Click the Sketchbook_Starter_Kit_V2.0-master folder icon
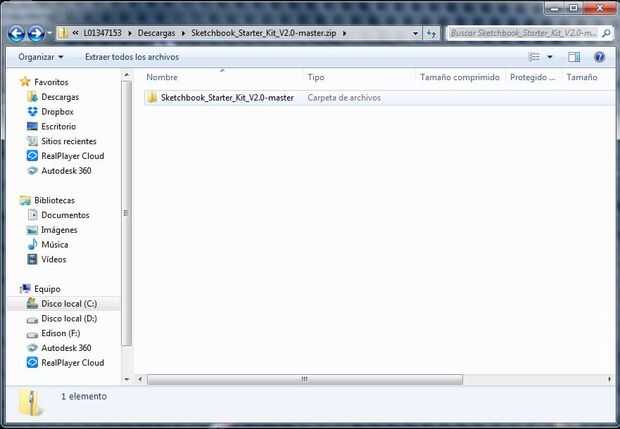 [x=152, y=97]
